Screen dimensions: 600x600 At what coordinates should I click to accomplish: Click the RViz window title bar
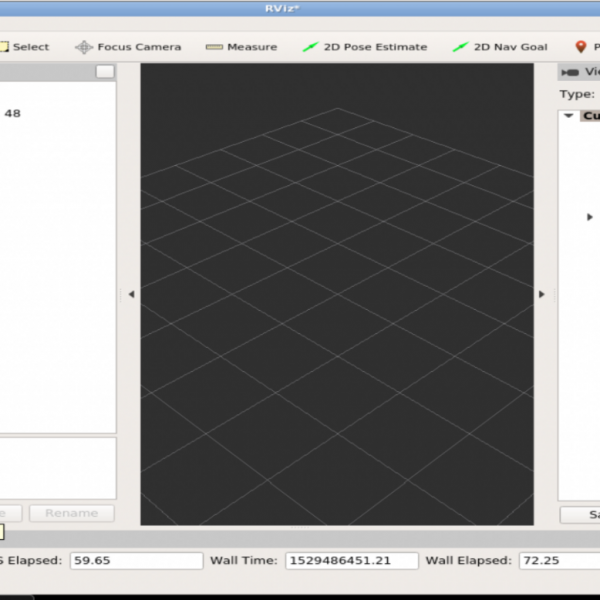pos(300,8)
